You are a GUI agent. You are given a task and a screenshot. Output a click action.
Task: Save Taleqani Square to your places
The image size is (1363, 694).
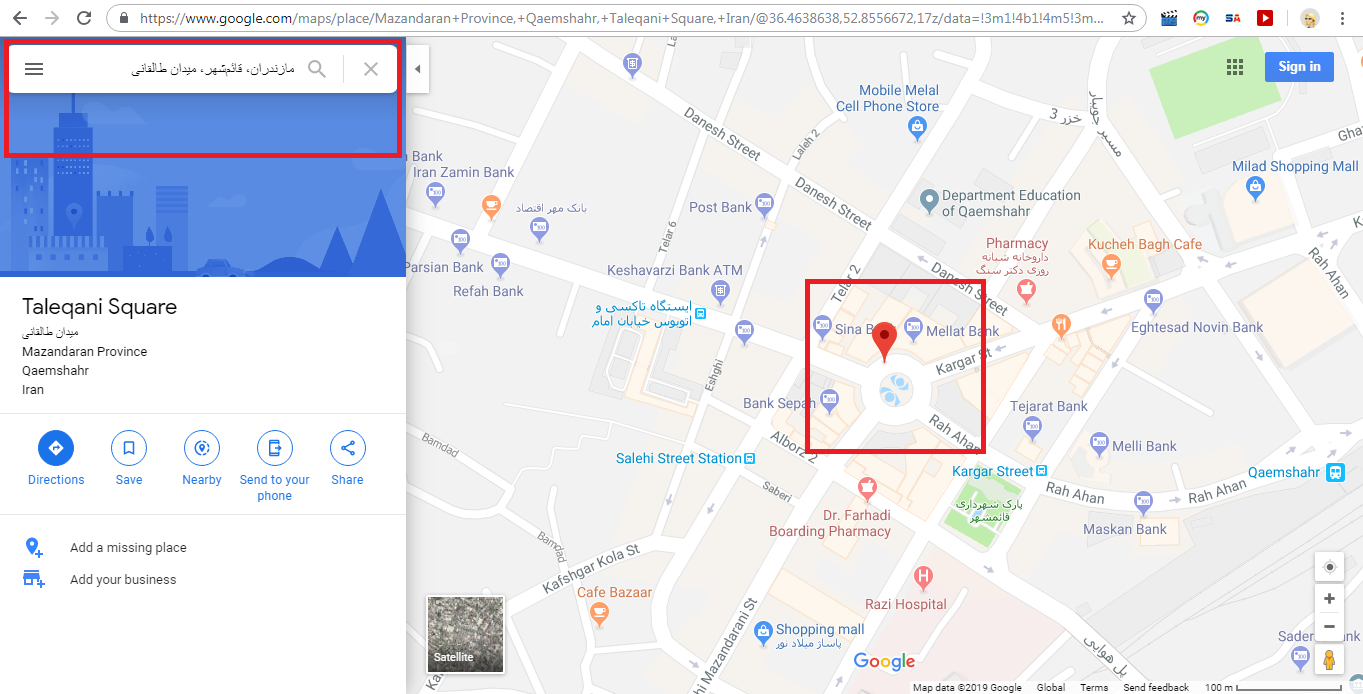(129, 448)
